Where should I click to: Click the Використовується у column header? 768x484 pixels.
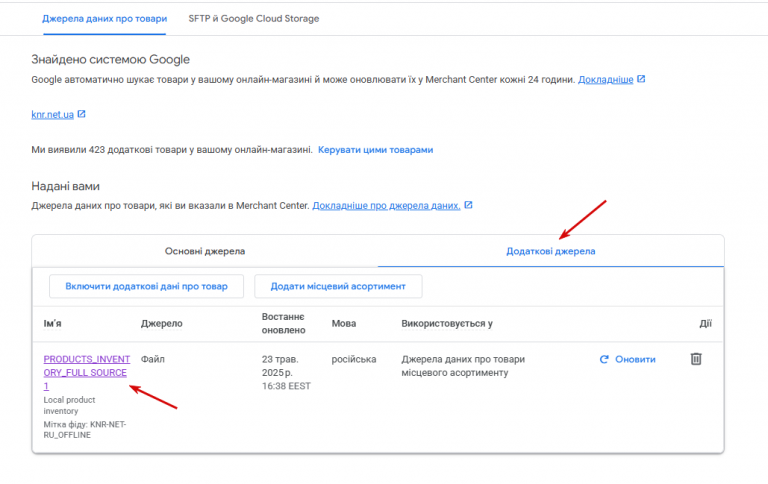pyautogui.click(x=447, y=324)
